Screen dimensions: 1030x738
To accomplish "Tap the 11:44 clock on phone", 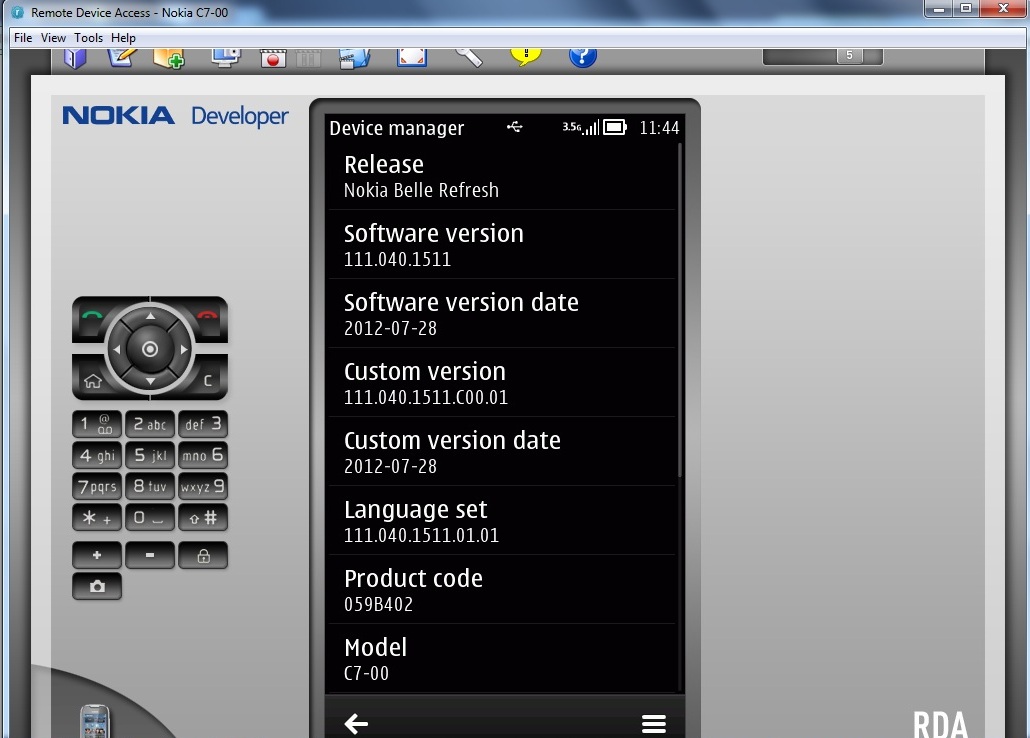I will [x=659, y=127].
